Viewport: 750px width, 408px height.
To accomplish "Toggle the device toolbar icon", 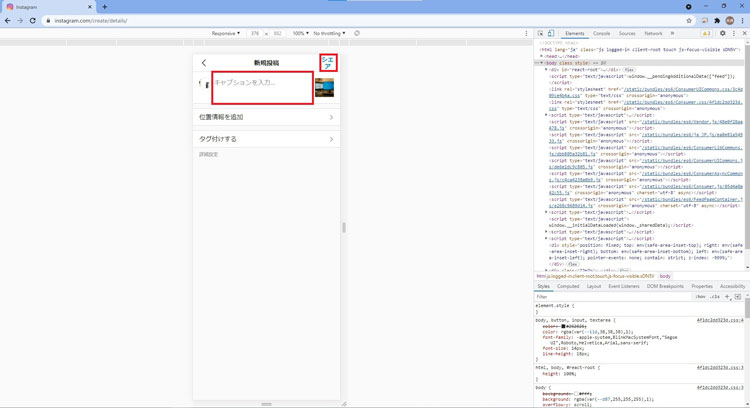I will [x=551, y=33].
